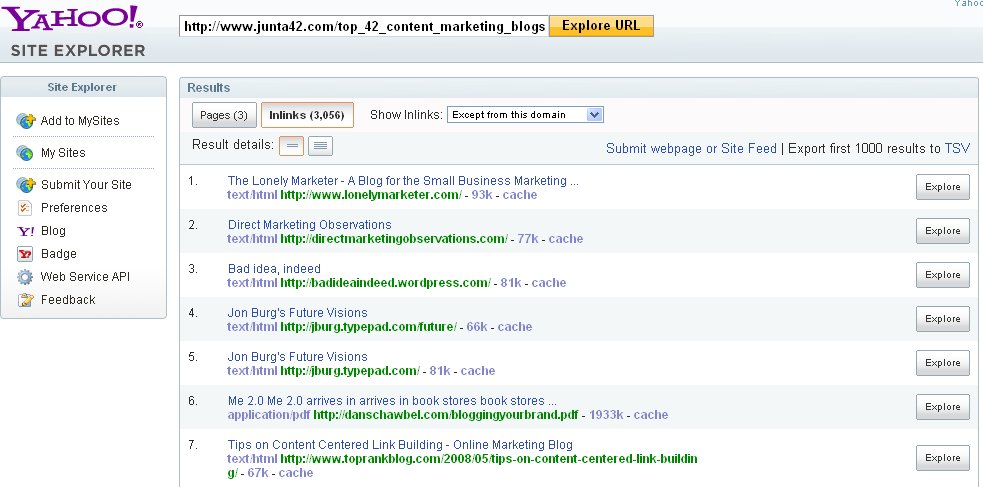Open cache for directmarketingobservations.com result
983x487 pixels.
coord(565,239)
